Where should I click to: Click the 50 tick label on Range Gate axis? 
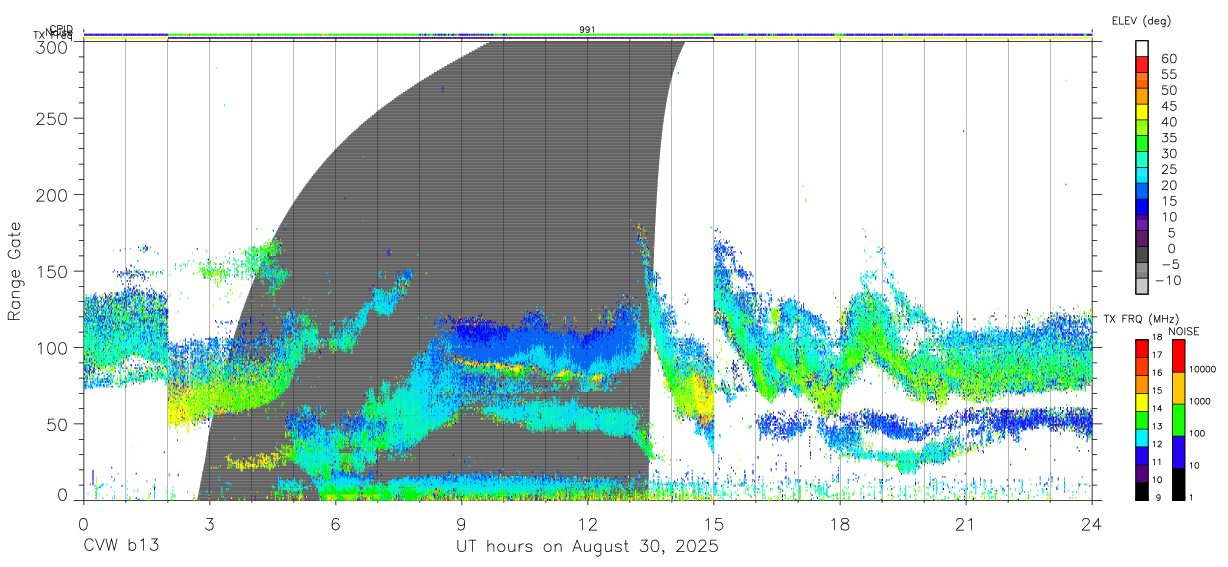[x=58, y=424]
